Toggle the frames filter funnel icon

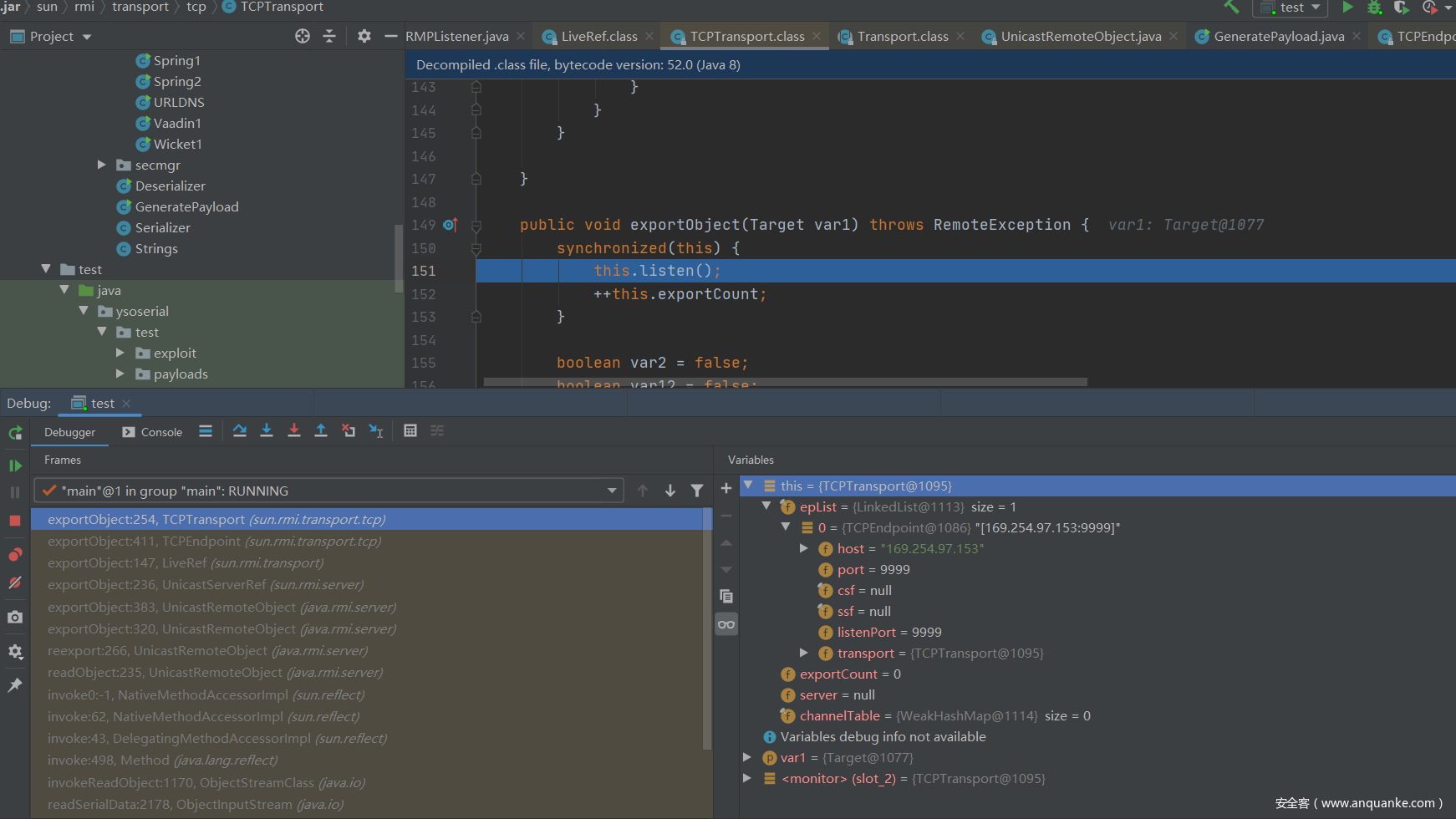[x=697, y=491]
